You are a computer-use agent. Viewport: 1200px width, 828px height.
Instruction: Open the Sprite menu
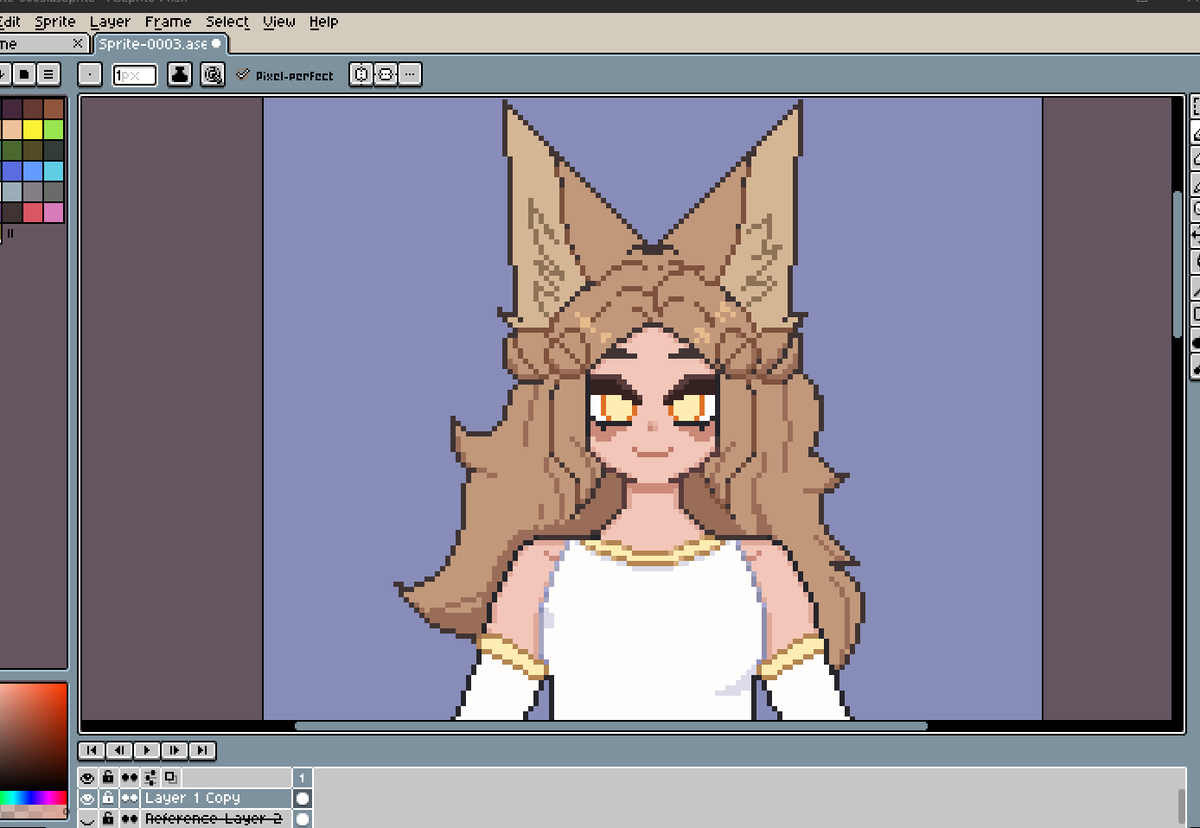54,21
